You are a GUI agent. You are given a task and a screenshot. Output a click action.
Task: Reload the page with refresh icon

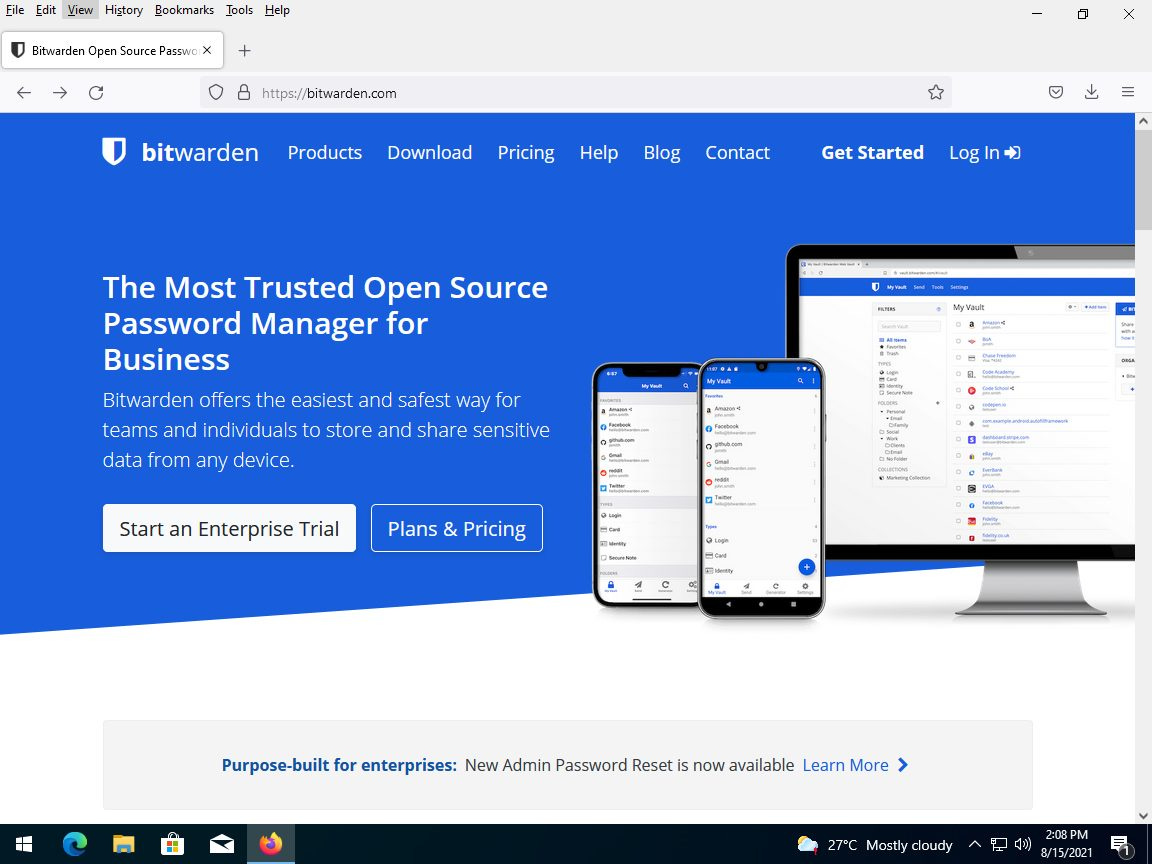[x=96, y=93]
